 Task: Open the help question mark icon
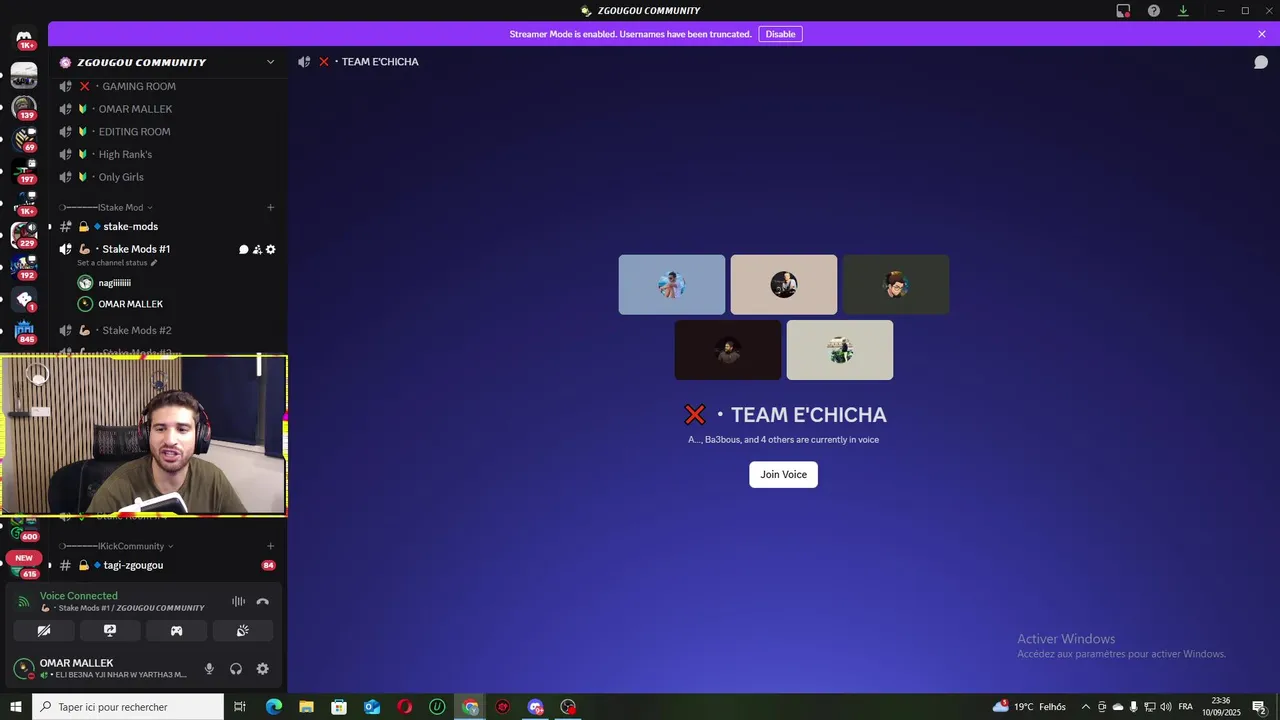[x=1154, y=11]
